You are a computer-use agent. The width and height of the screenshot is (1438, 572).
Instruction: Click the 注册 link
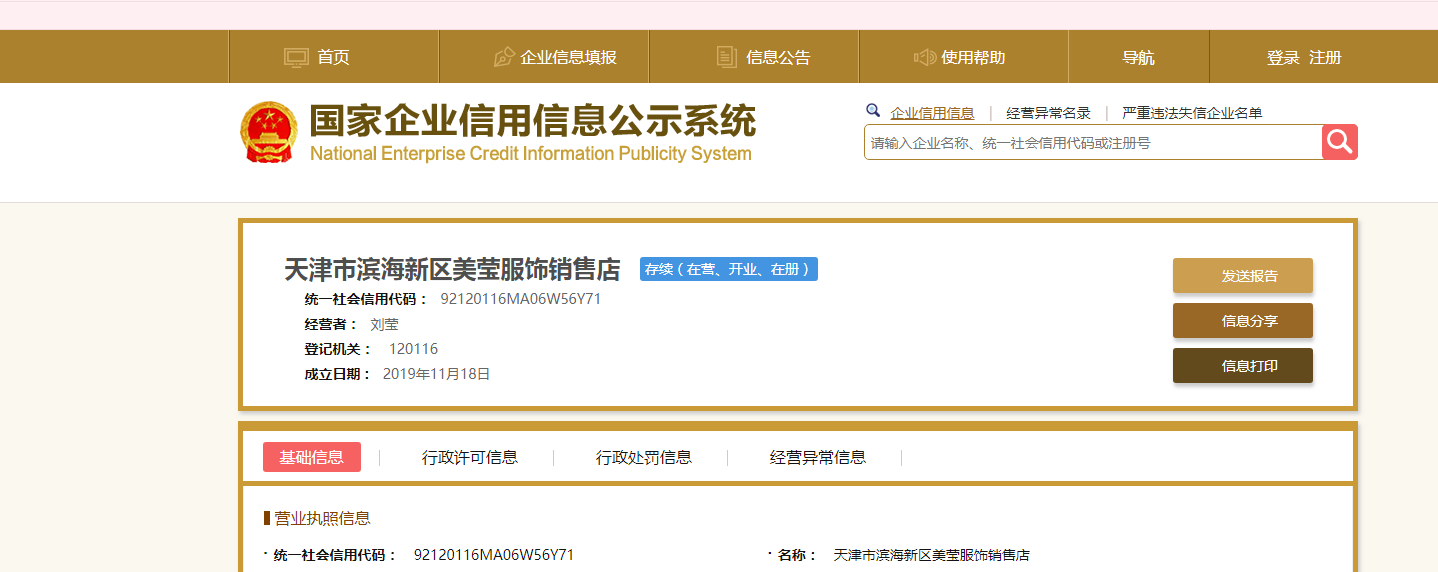tap(1325, 57)
